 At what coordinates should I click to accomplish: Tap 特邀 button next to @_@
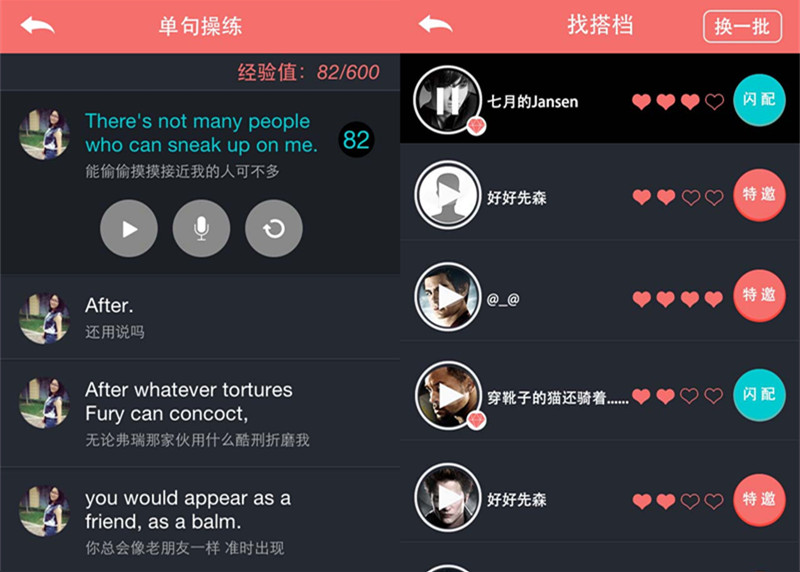pos(759,295)
